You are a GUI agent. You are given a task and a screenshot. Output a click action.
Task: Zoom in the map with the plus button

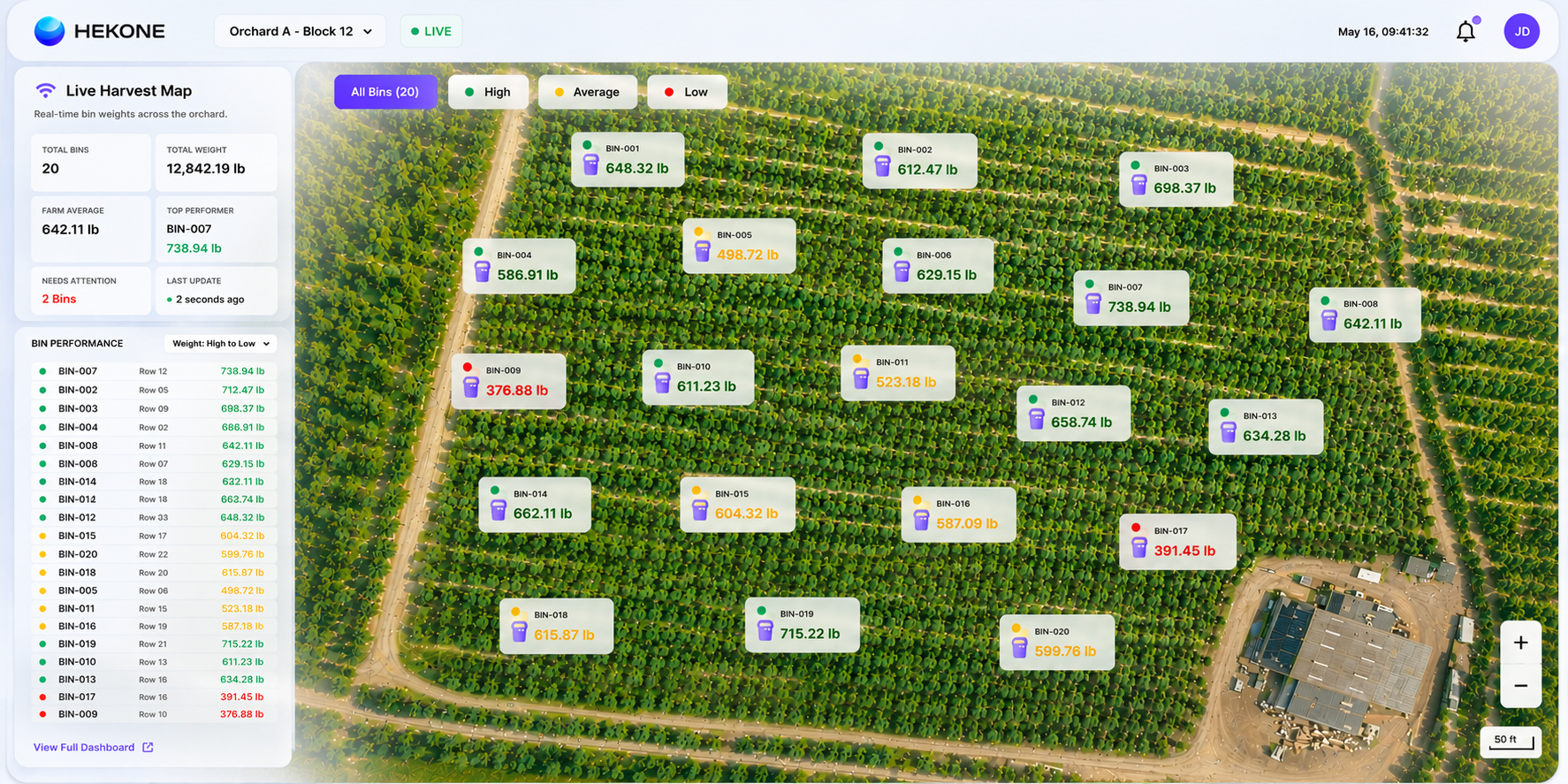1520,643
